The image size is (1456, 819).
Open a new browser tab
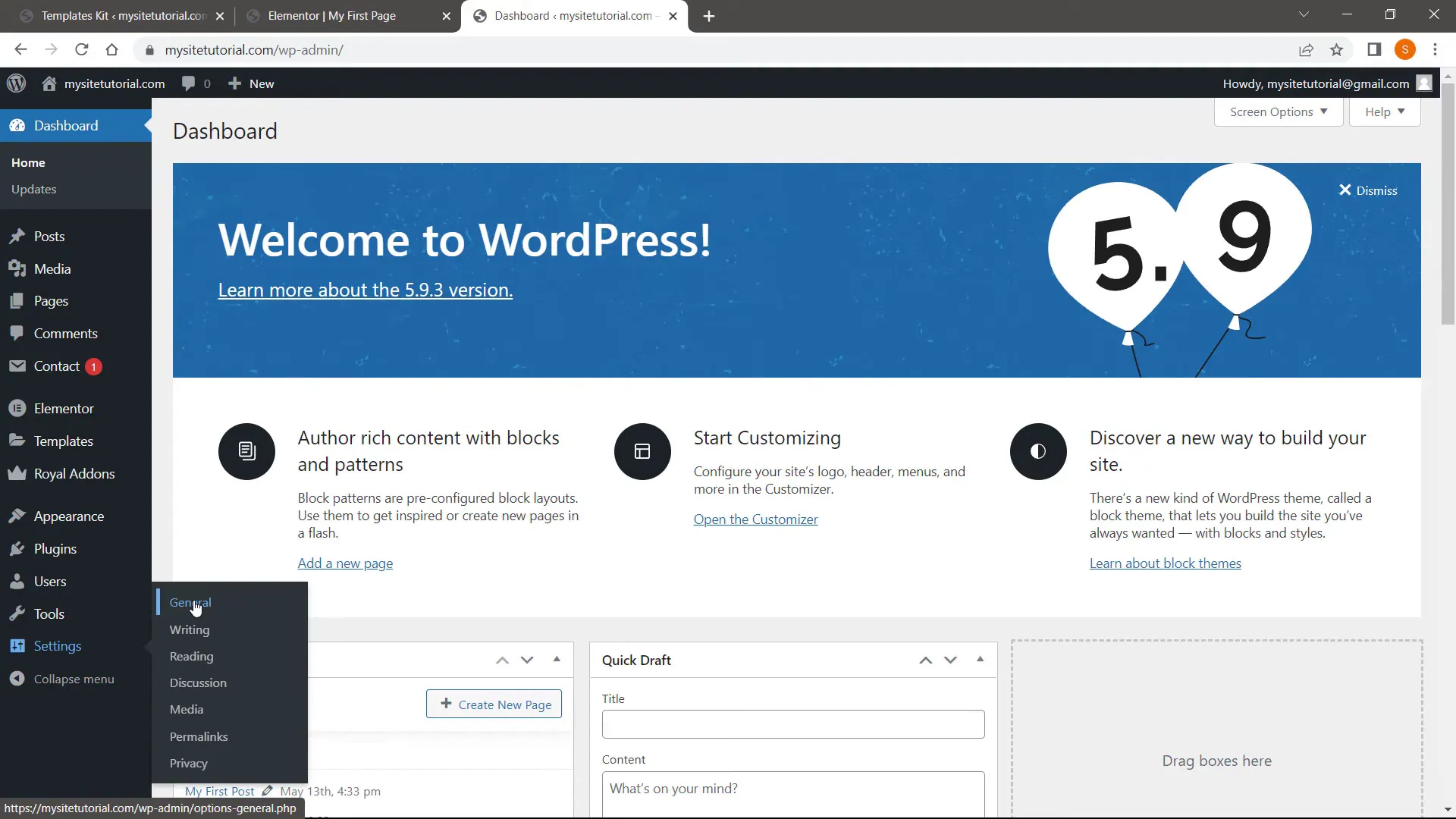click(709, 16)
